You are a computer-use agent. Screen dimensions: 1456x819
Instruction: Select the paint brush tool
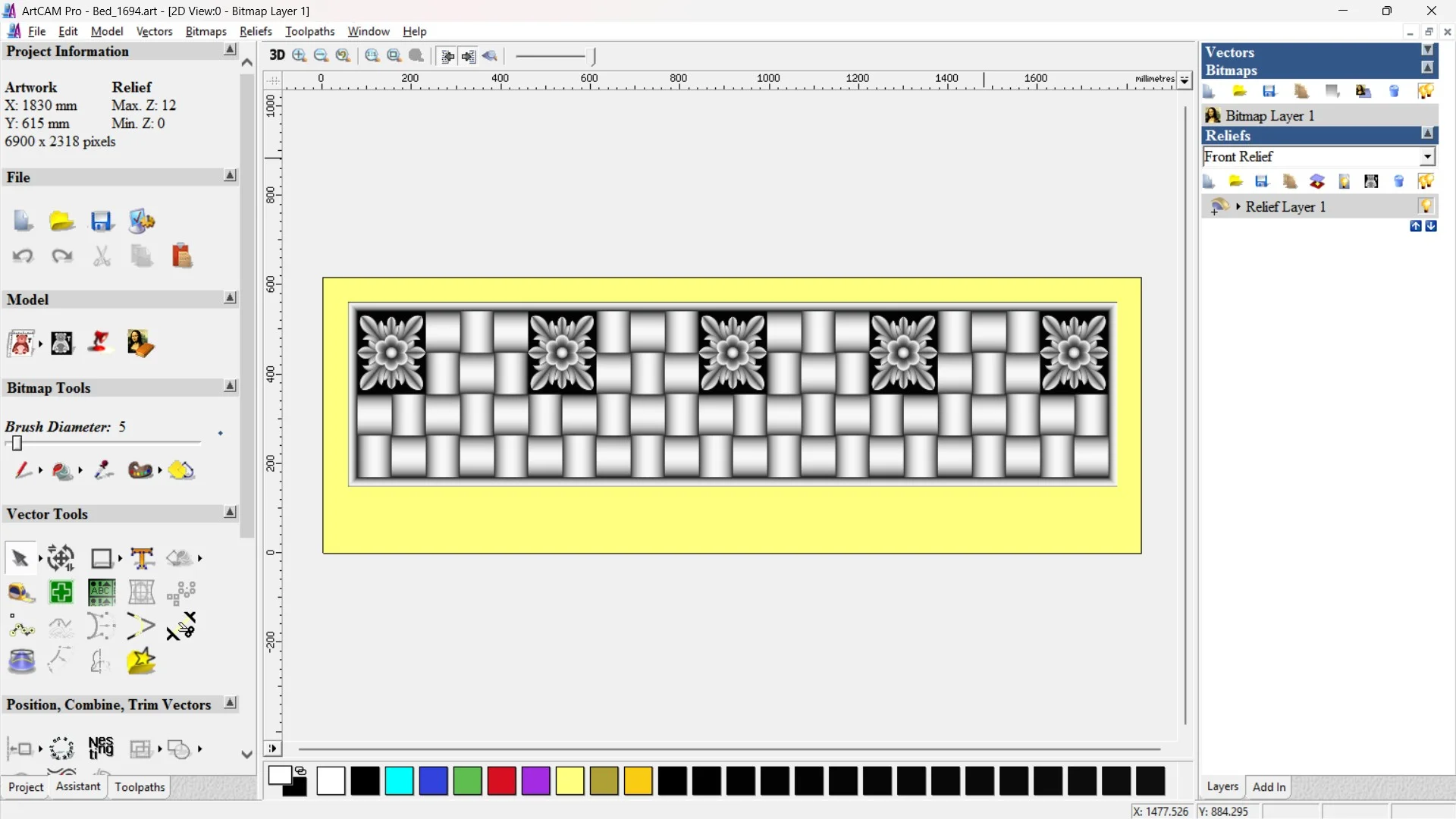(x=23, y=471)
